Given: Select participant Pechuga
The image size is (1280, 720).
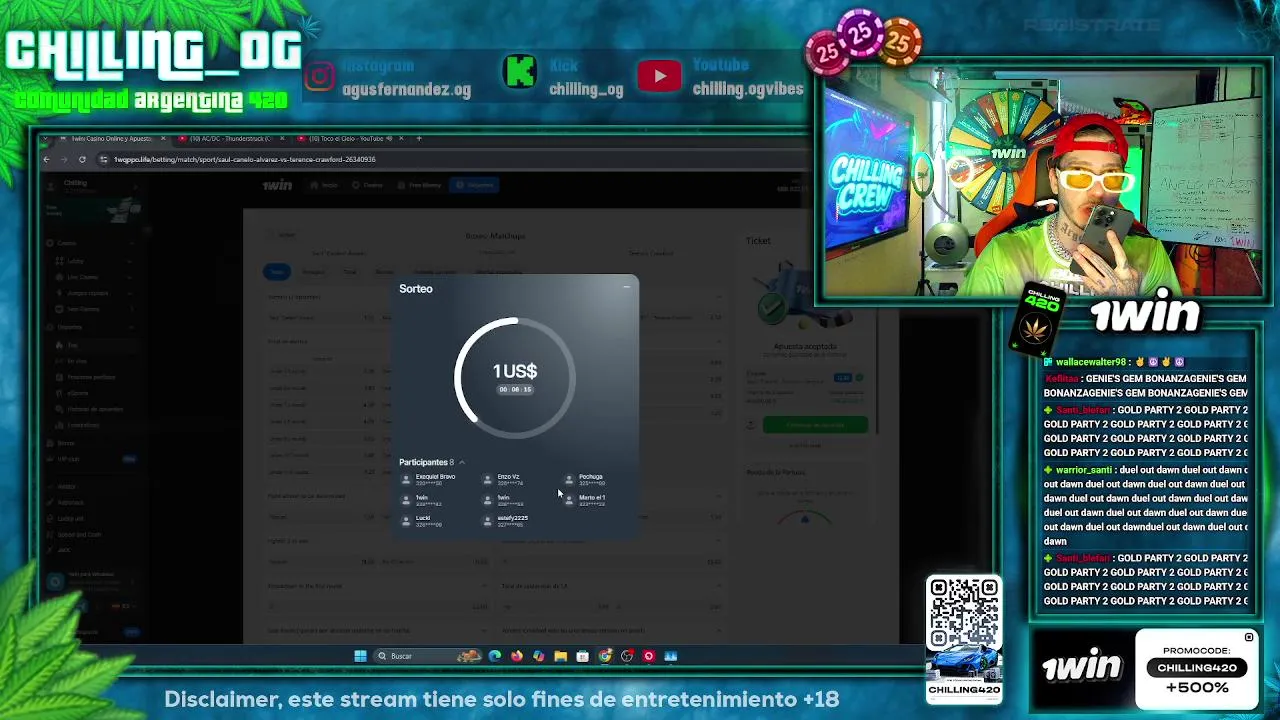Looking at the screenshot, I should pyautogui.click(x=586, y=480).
